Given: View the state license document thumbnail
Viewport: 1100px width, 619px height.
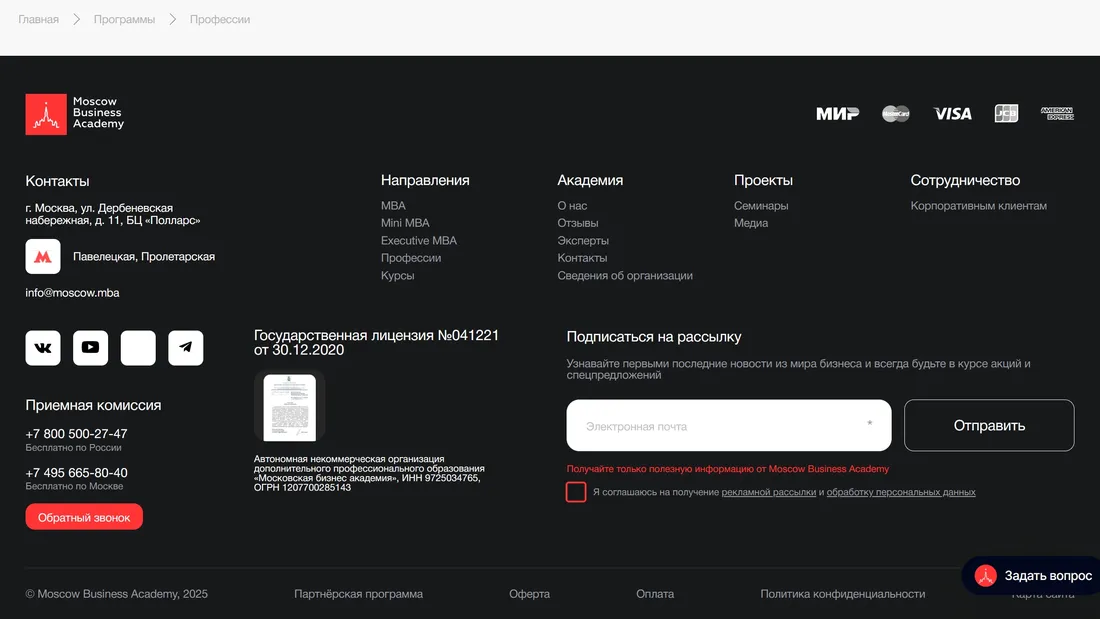Looking at the screenshot, I should [289, 405].
